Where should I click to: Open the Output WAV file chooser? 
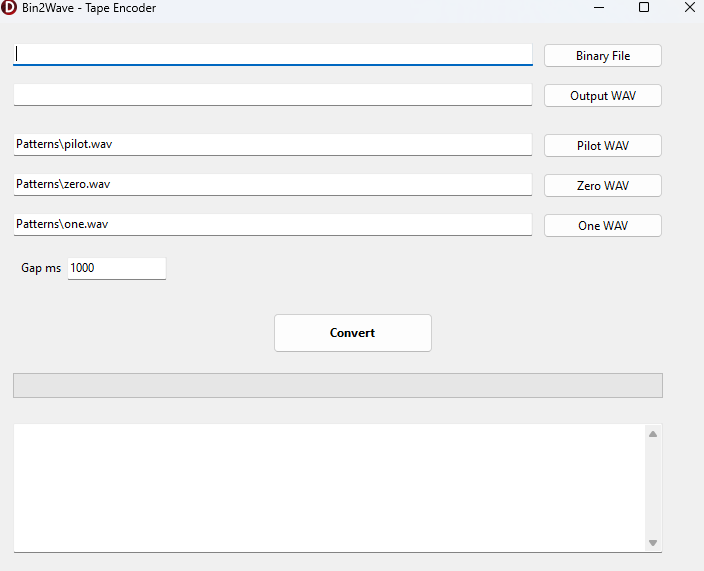point(603,96)
